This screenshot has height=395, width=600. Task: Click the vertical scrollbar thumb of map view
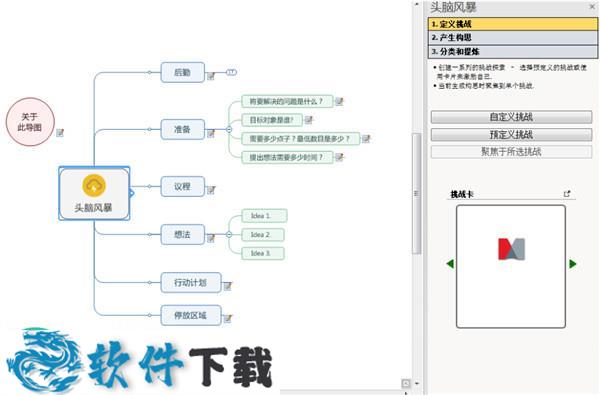pyautogui.click(x=416, y=193)
